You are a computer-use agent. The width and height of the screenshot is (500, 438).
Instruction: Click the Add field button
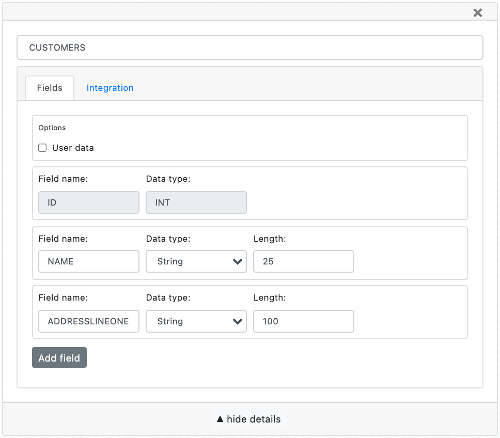(x=59, y=358)
